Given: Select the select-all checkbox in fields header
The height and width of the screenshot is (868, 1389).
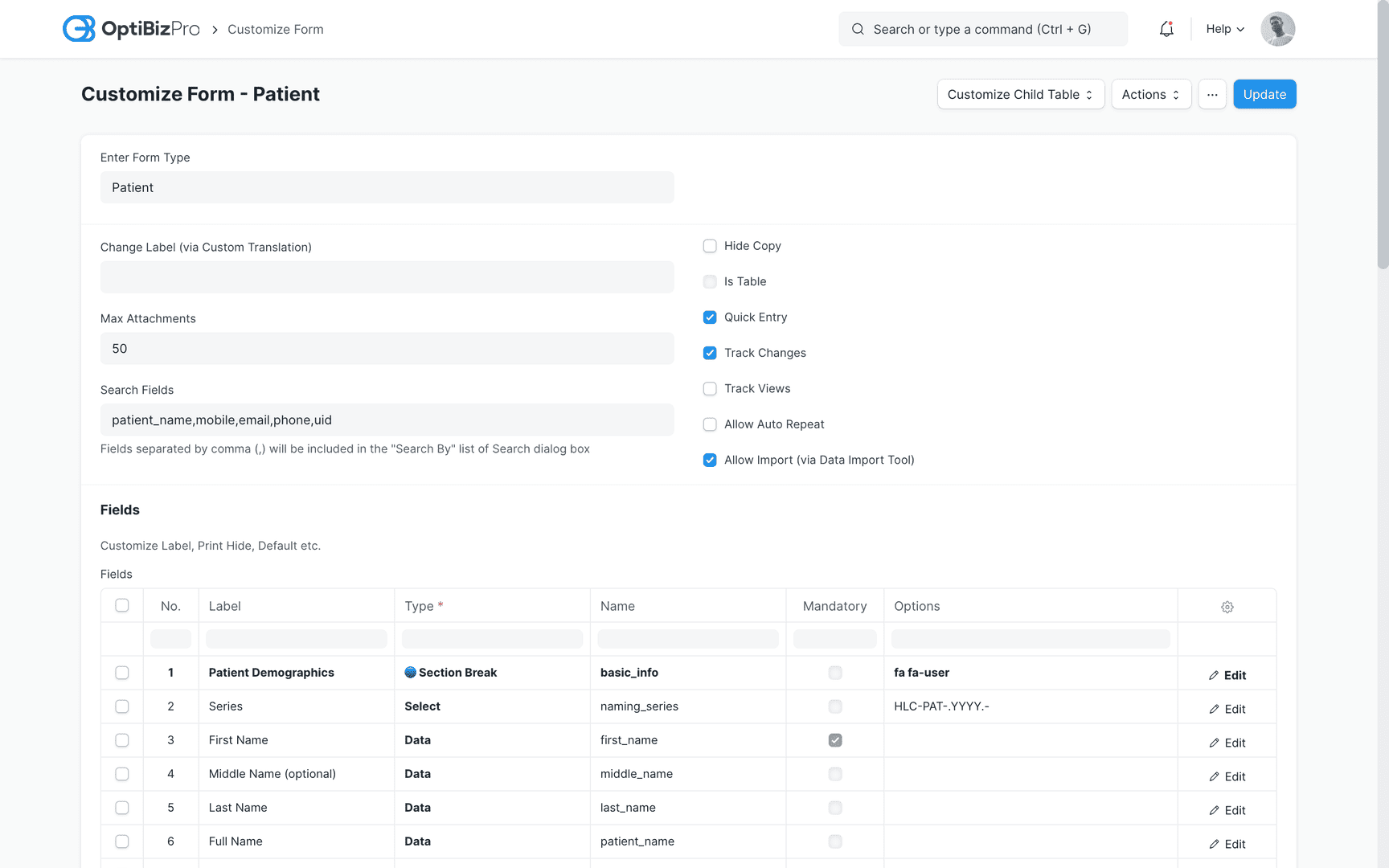Looking at the screenshot, I should tap(121, 605).
